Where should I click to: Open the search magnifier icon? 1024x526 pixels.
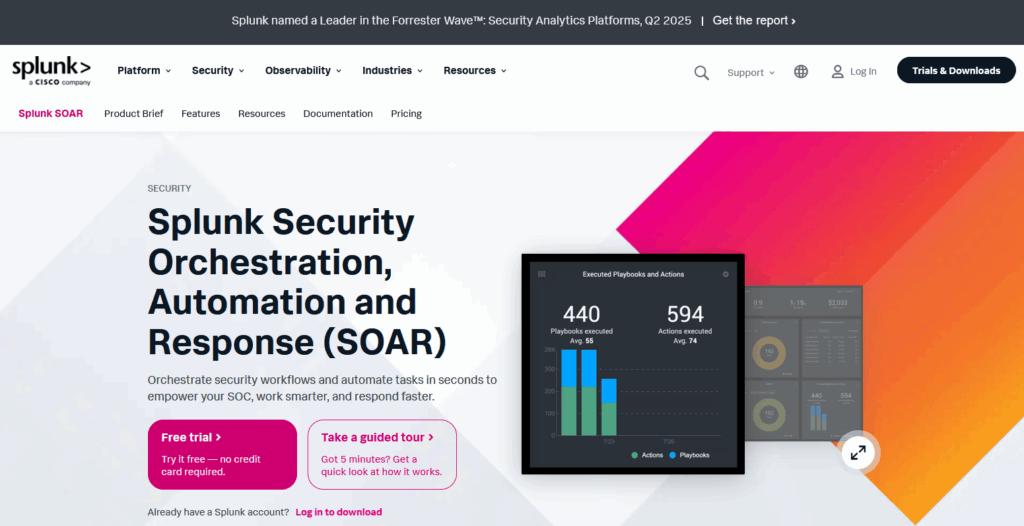point(701,72)
